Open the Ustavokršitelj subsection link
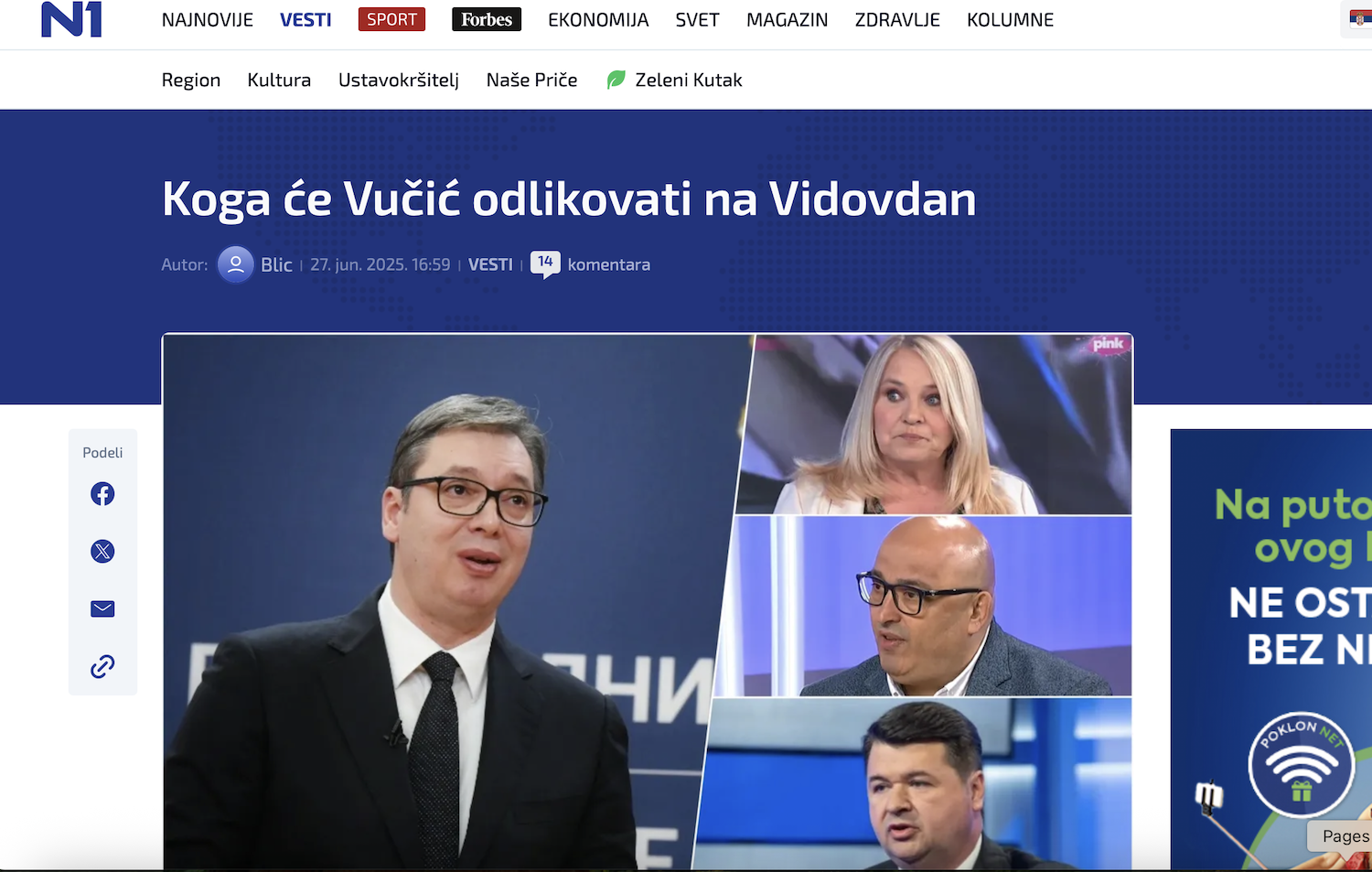The height and width of the screenshot is (872, 1372). point(399,80)
